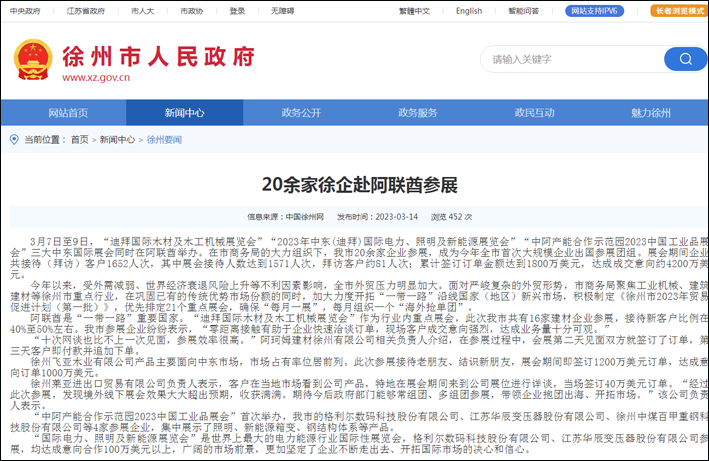Click the 网站支持IPV6 badge

point(595,11)
